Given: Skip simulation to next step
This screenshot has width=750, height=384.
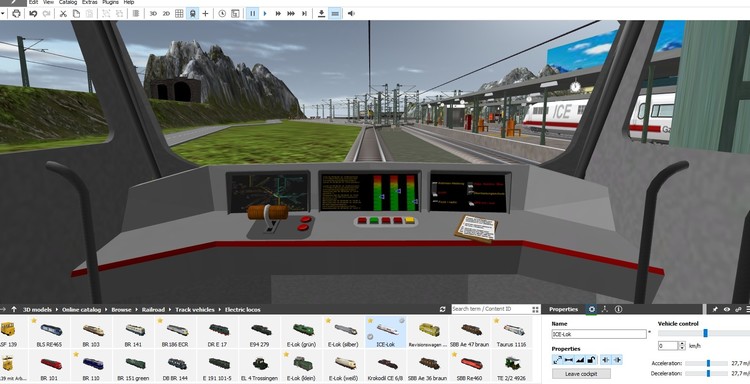Looking at the screenshot, I should (x=304, y=13).
